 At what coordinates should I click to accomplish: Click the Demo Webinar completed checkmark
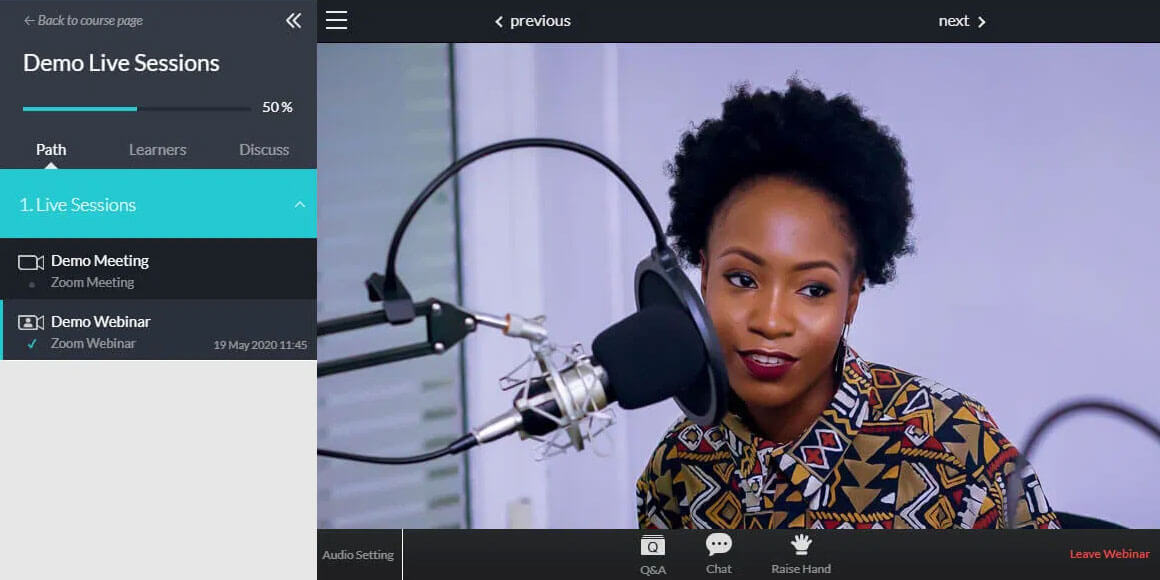click(x=32, y=344)
